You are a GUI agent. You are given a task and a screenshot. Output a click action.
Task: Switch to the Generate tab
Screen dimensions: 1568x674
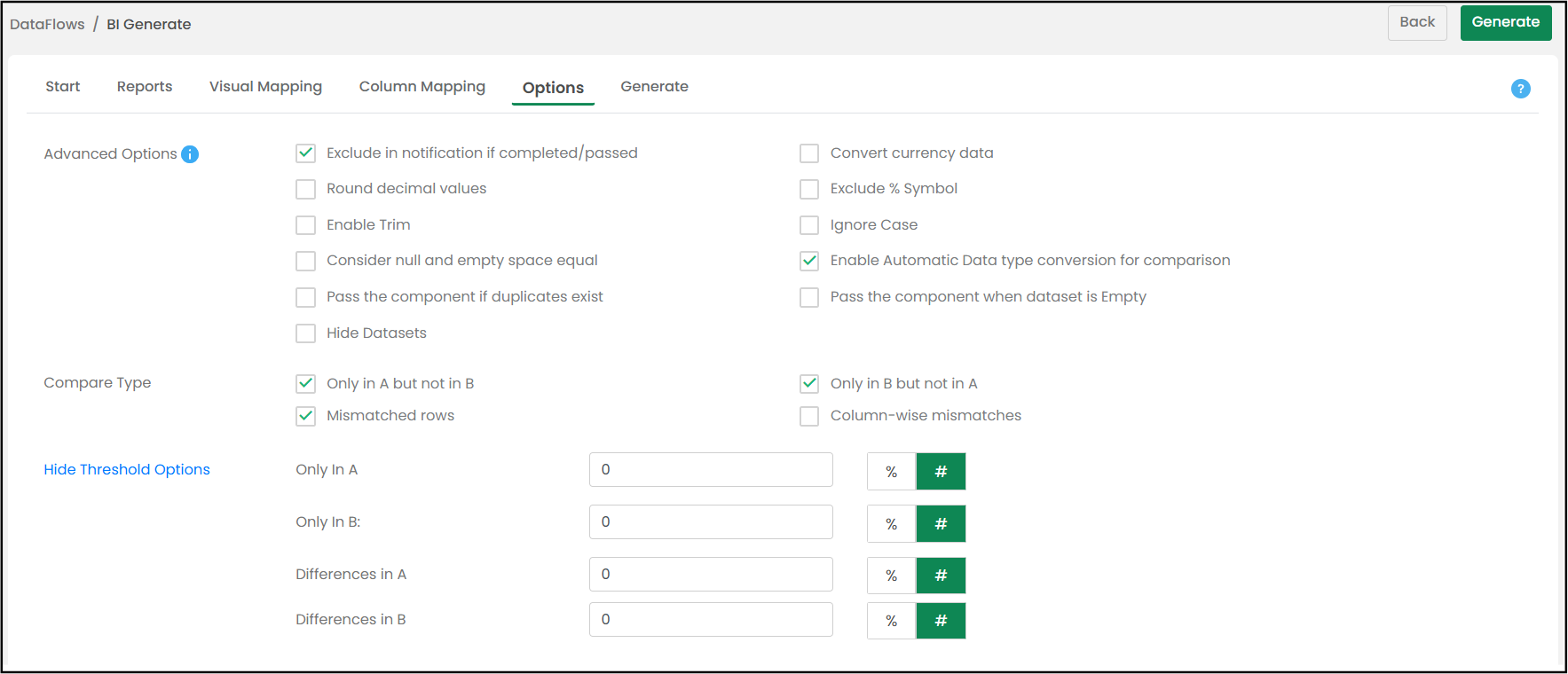[655, 87]
